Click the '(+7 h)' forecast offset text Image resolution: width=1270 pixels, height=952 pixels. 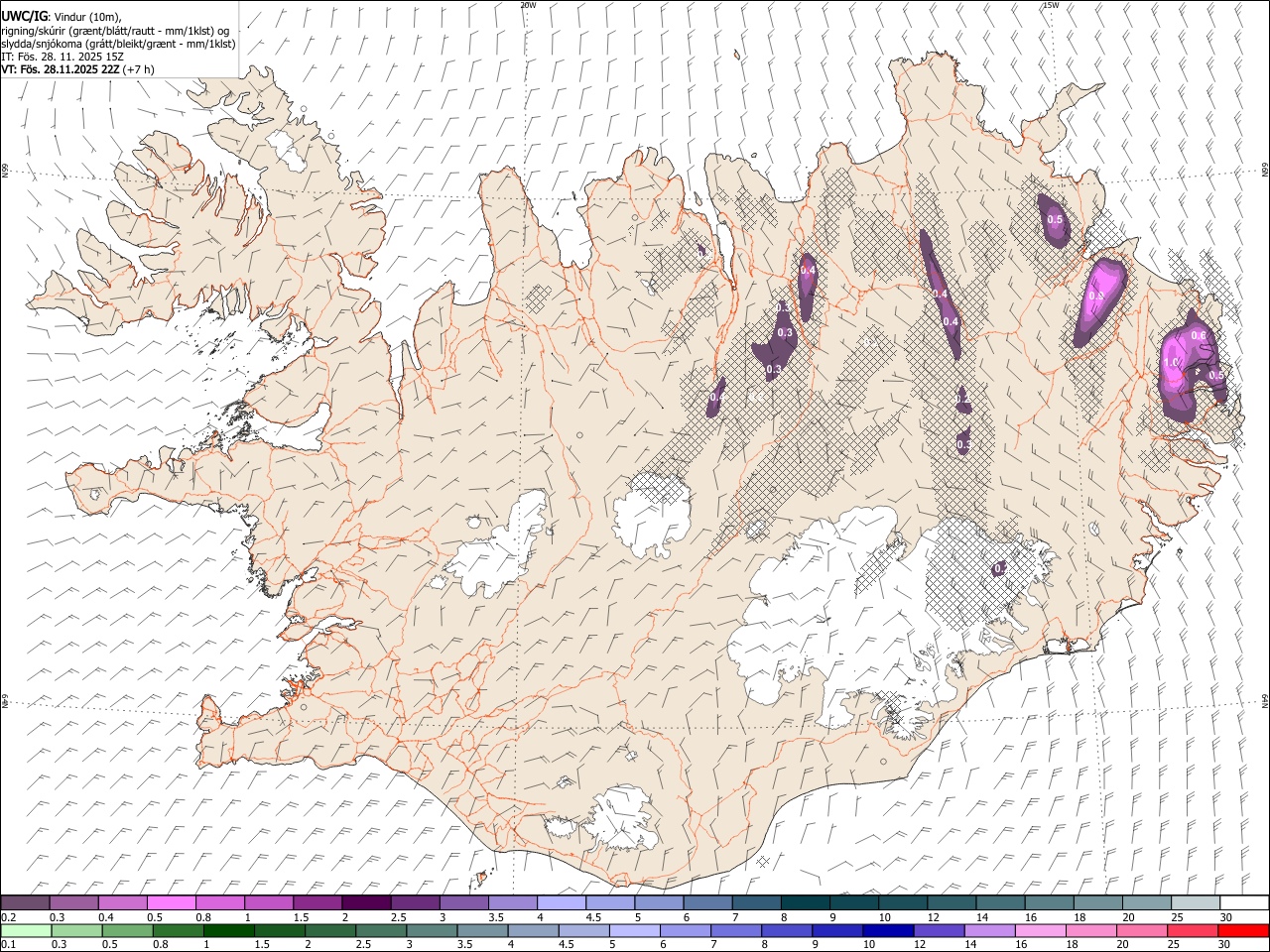pos(139,70)
